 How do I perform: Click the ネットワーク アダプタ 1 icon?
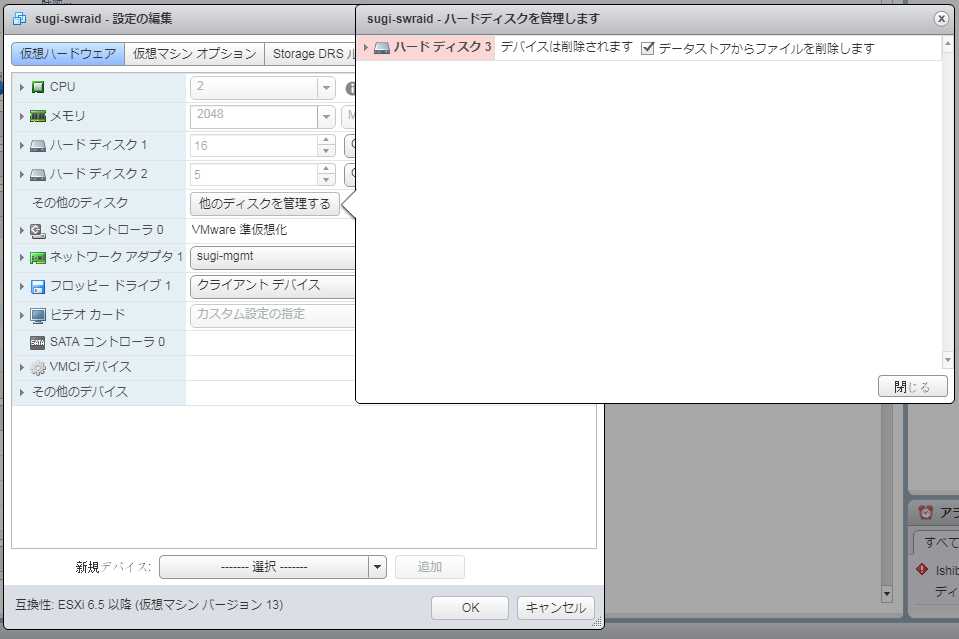click(x=38, y=258)
